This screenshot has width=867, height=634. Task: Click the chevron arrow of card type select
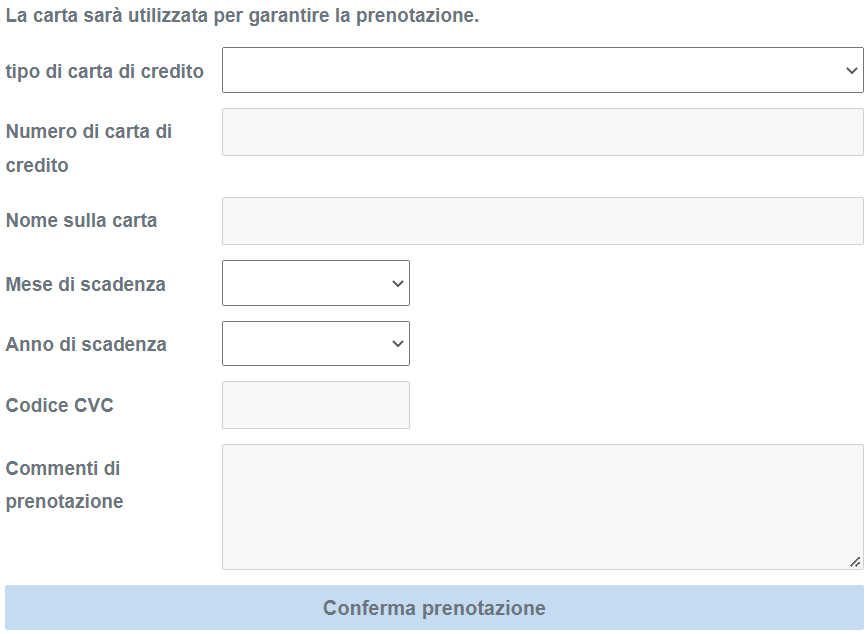click(851, 70)
